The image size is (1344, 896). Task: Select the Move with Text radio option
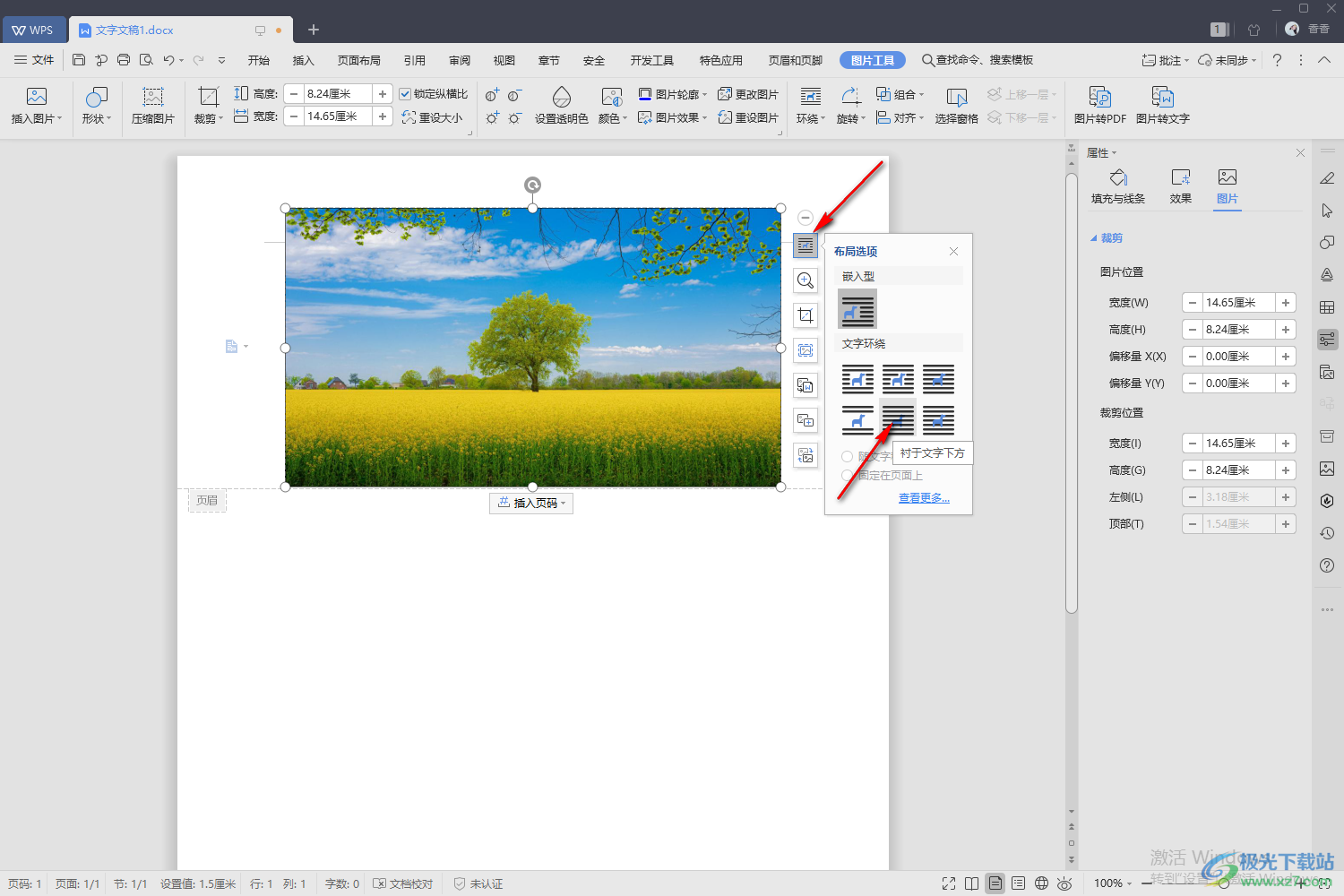[x=847, y=456]
